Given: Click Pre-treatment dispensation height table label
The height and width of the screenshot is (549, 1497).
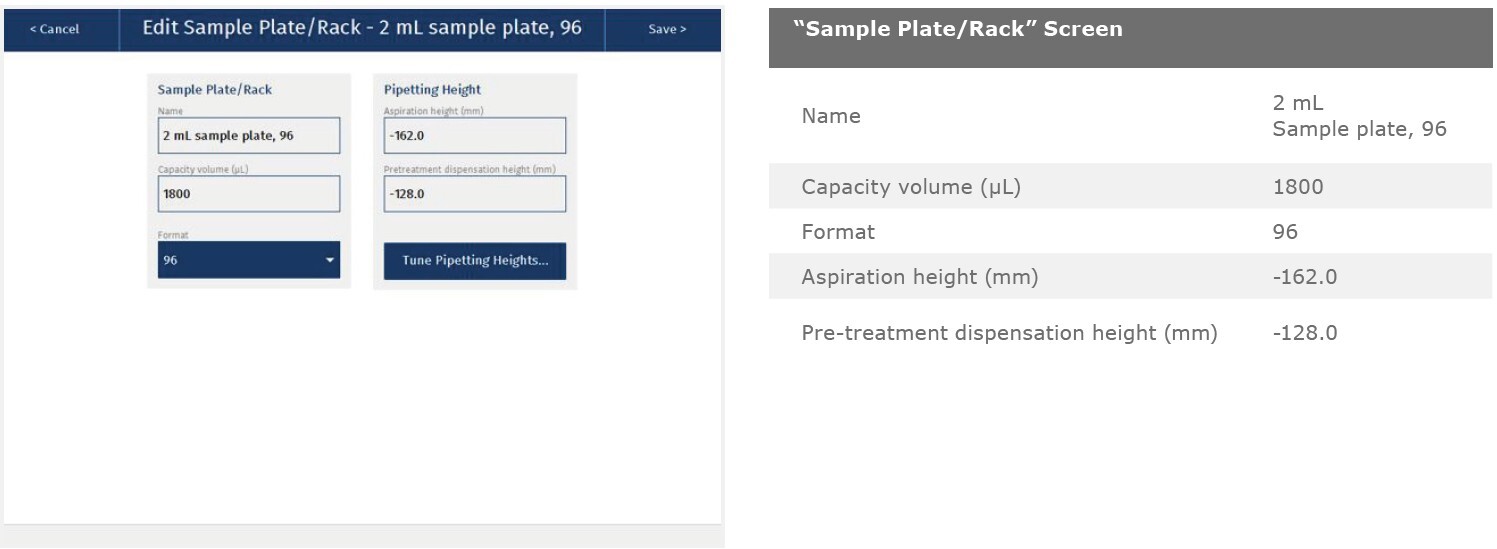Looking at the screenshot, I should click(1009, 333).
